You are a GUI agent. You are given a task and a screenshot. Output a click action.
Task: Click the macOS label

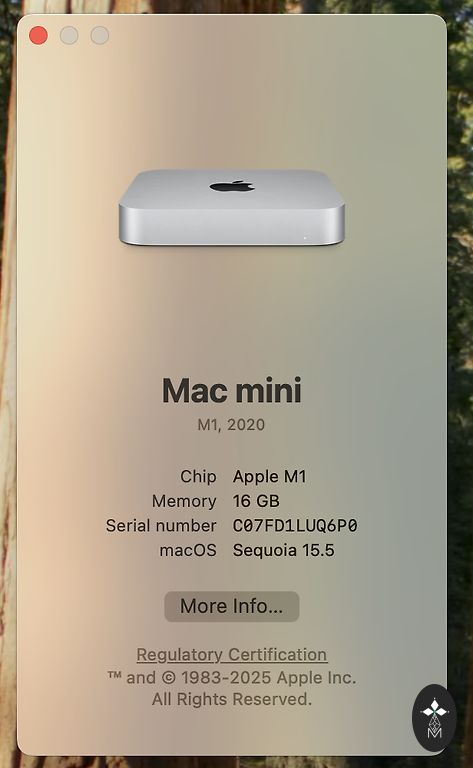pyautogui.click(x=188, y=550)
